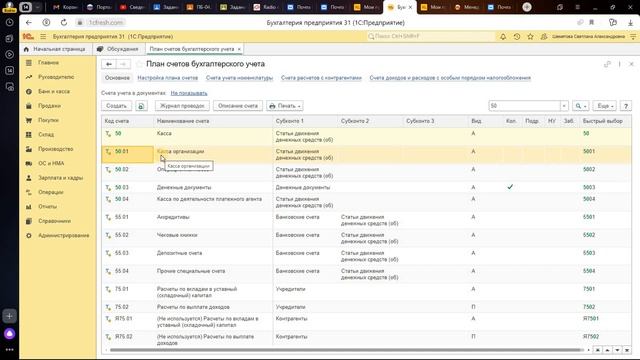Toggle Кол. checkmark for account 50.03
The image size is (640, 360).
(510, 187)
